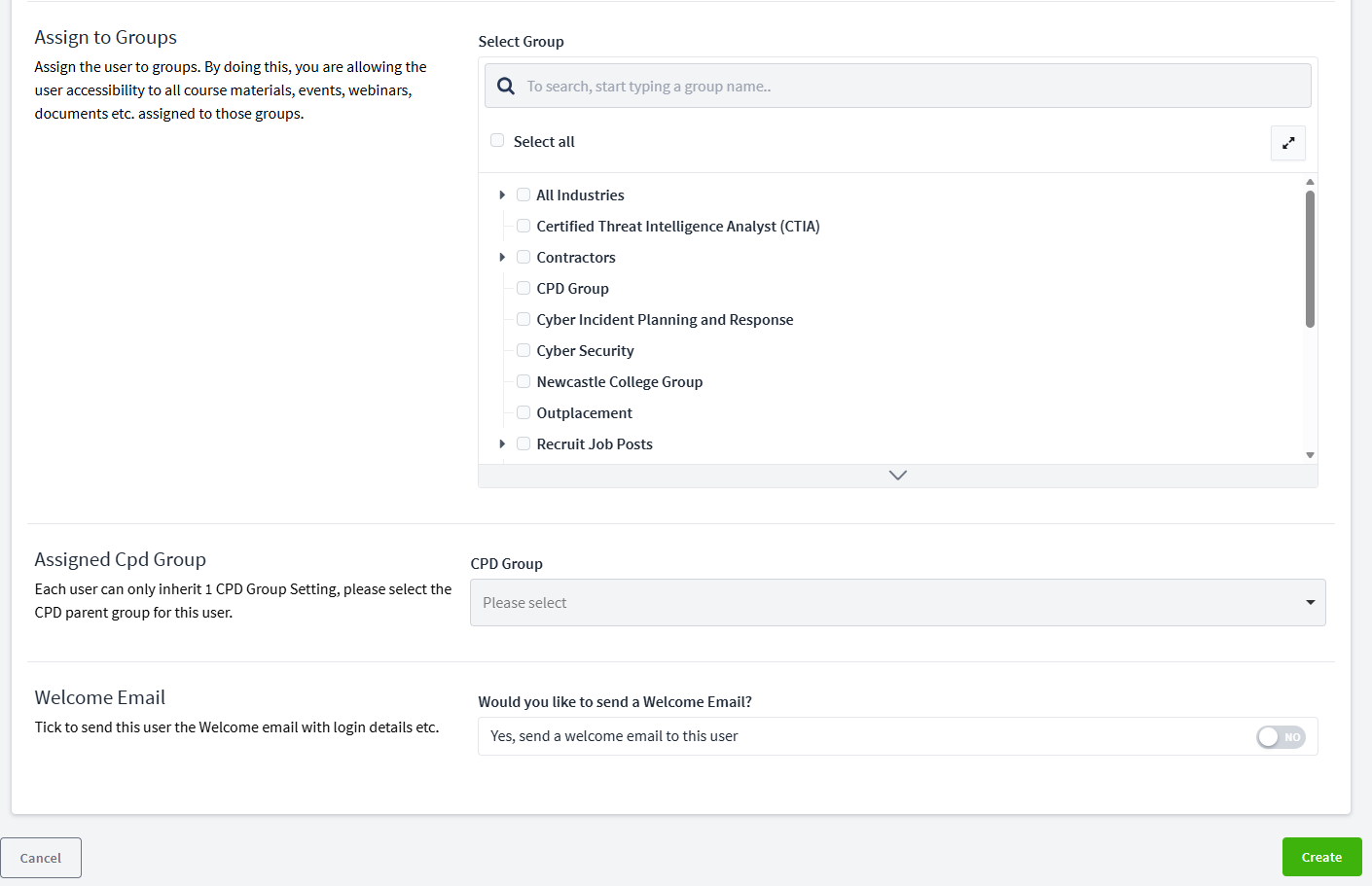Click the CPD Group tree label

tap(572, 289)
